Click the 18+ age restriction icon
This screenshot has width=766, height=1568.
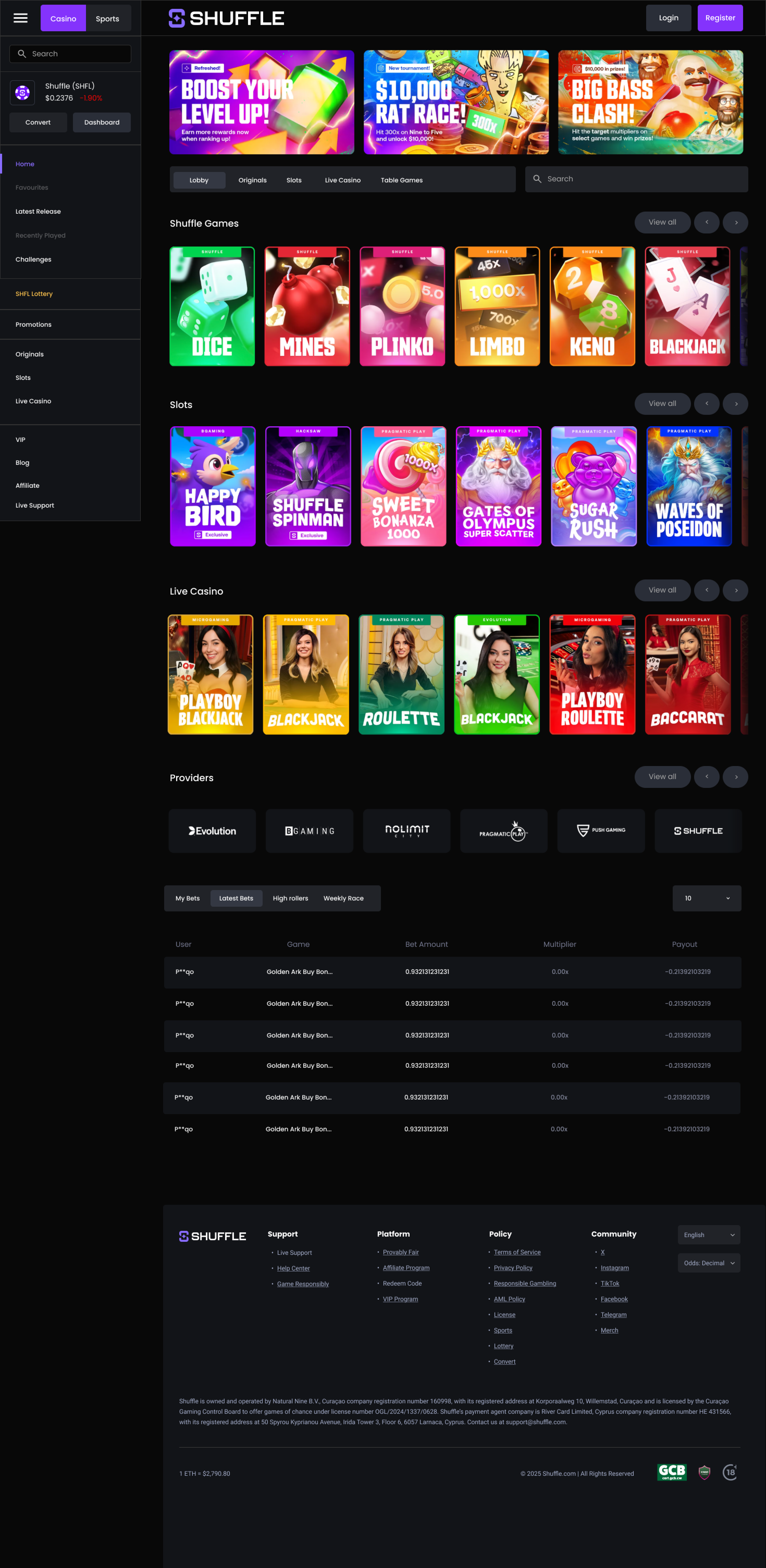[730, 1472]
